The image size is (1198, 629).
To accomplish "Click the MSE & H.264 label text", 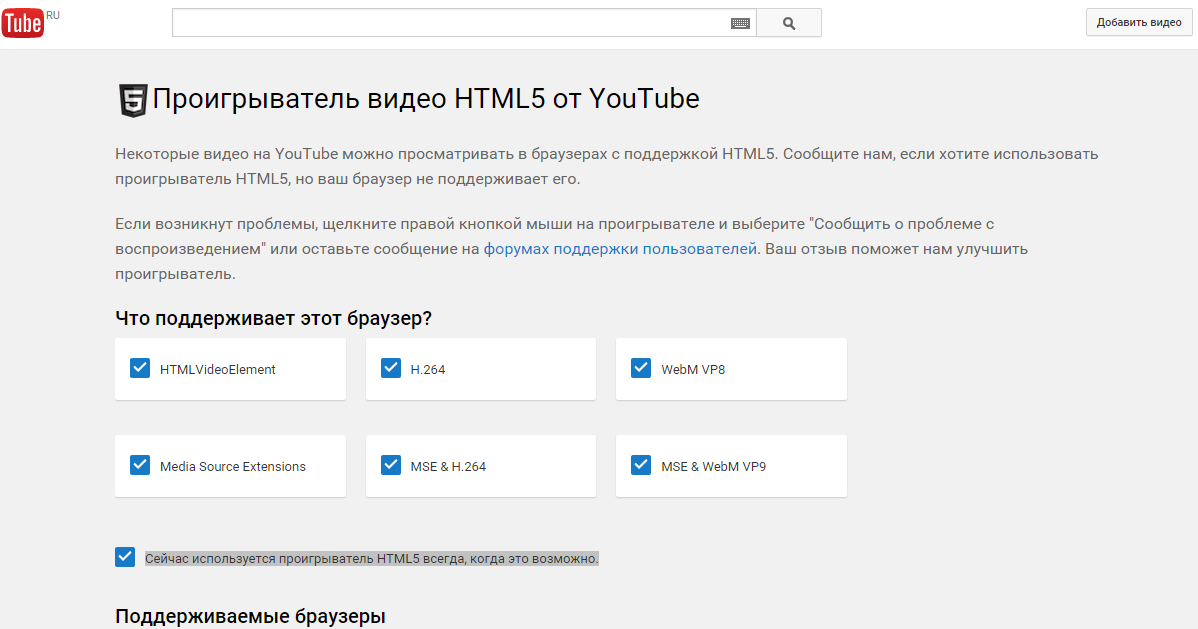I will click(x=448, y=467).
